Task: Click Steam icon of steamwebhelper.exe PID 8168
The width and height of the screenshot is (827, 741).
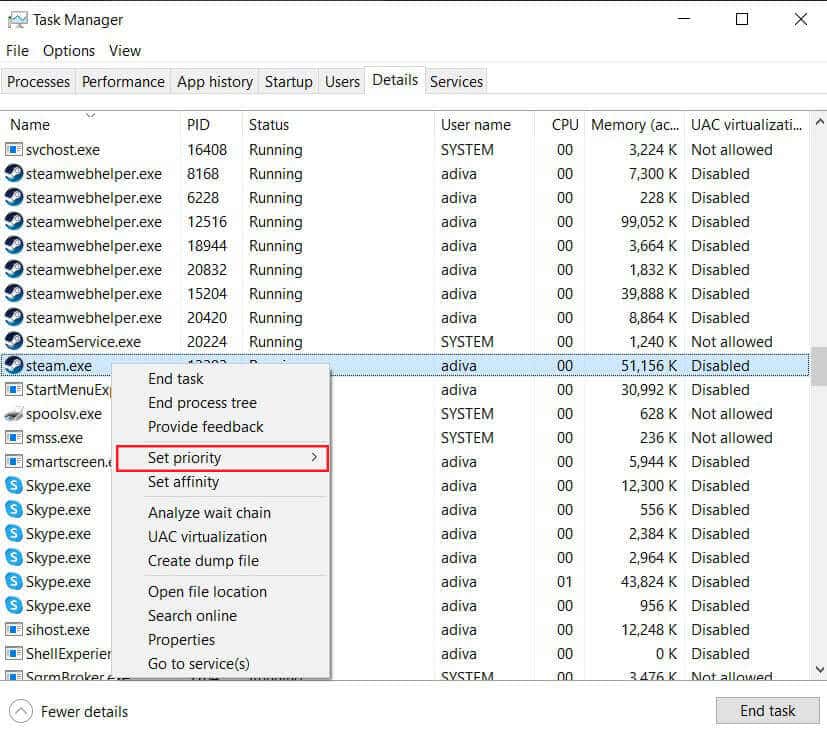Action: pos(14,174)
